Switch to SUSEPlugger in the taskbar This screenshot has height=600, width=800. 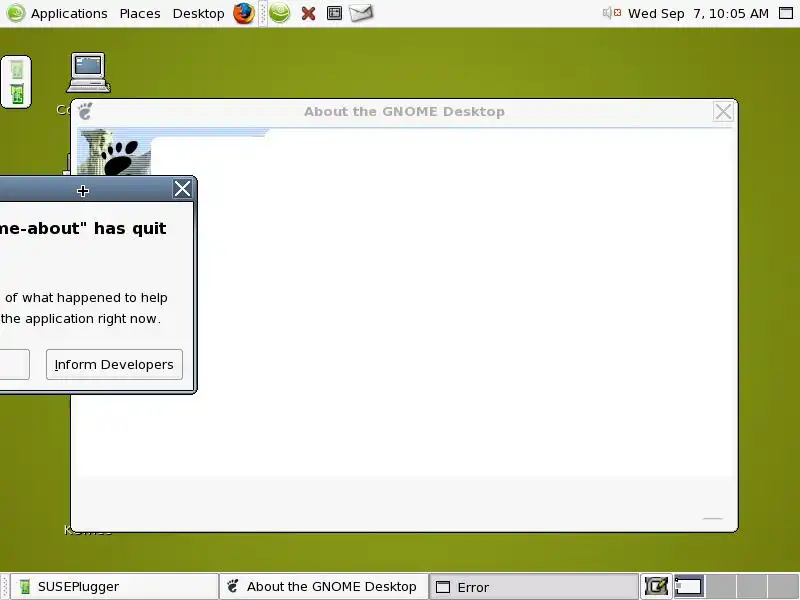point(114,587)
